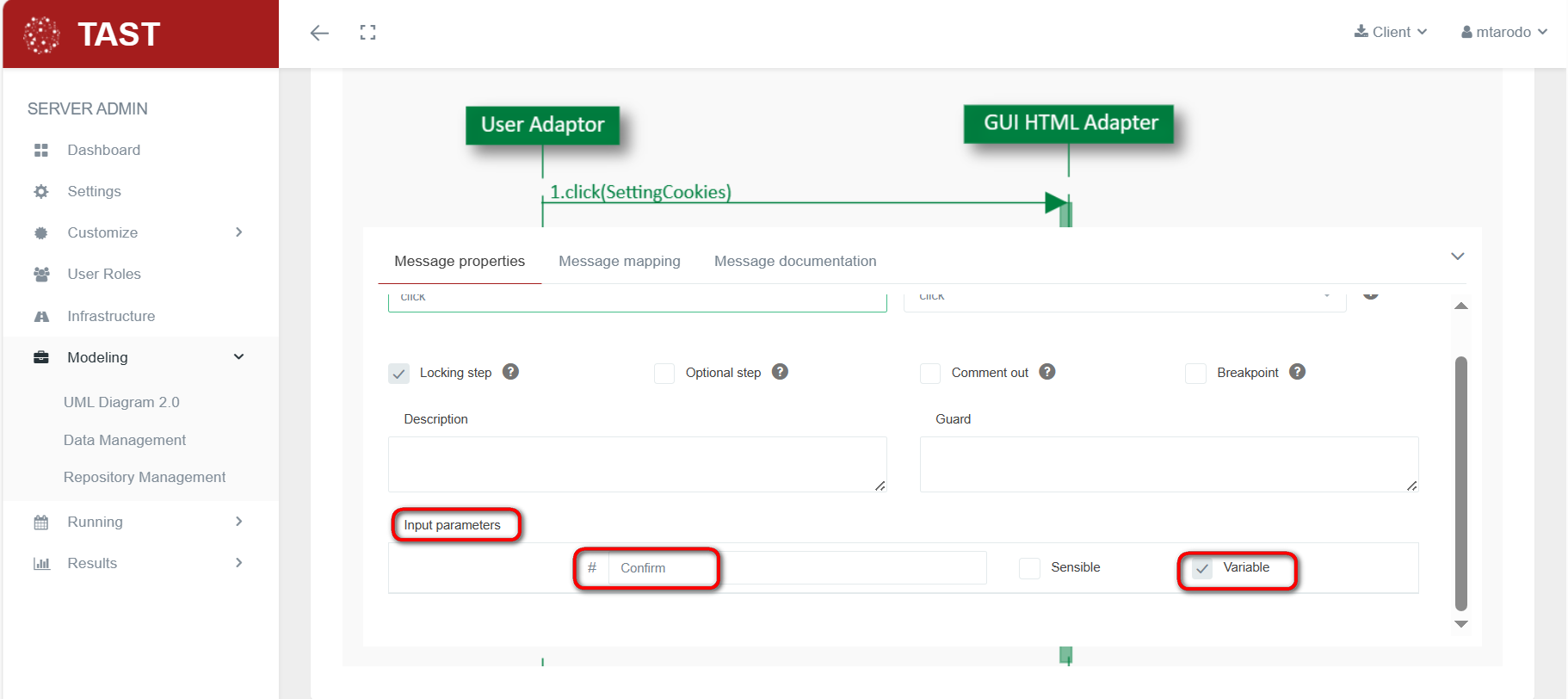Toggle fullscreen mode icon
Image resolution: width=1568 pixels, height=699 pixels.
pos(368,33)
